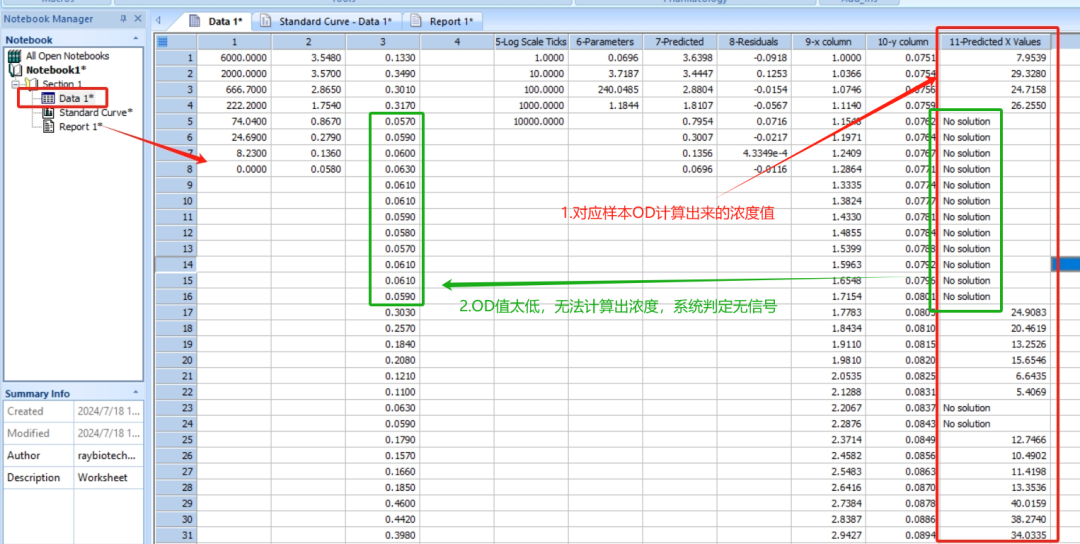The image size is (1080, 544).
Task: Select the 8-Residuals column header
Action: click(754, 42)
